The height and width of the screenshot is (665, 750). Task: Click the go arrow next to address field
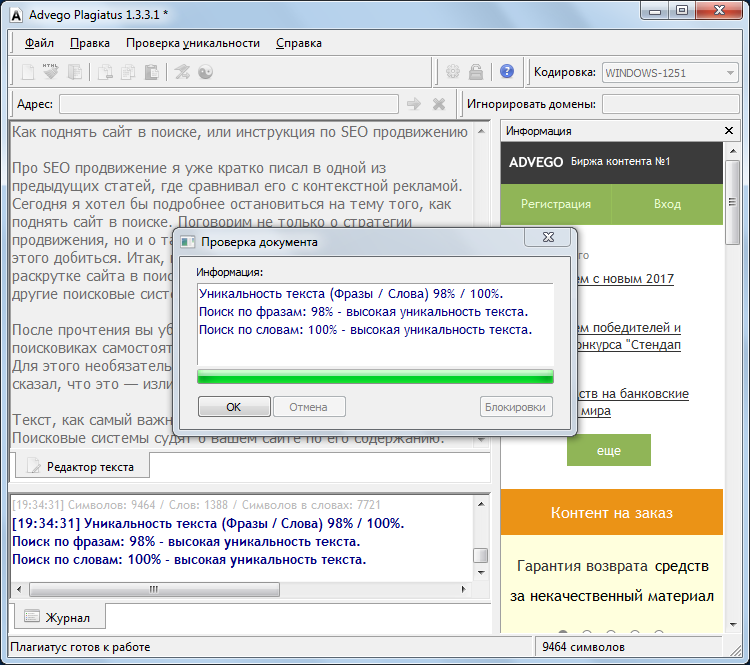point(414,104)
